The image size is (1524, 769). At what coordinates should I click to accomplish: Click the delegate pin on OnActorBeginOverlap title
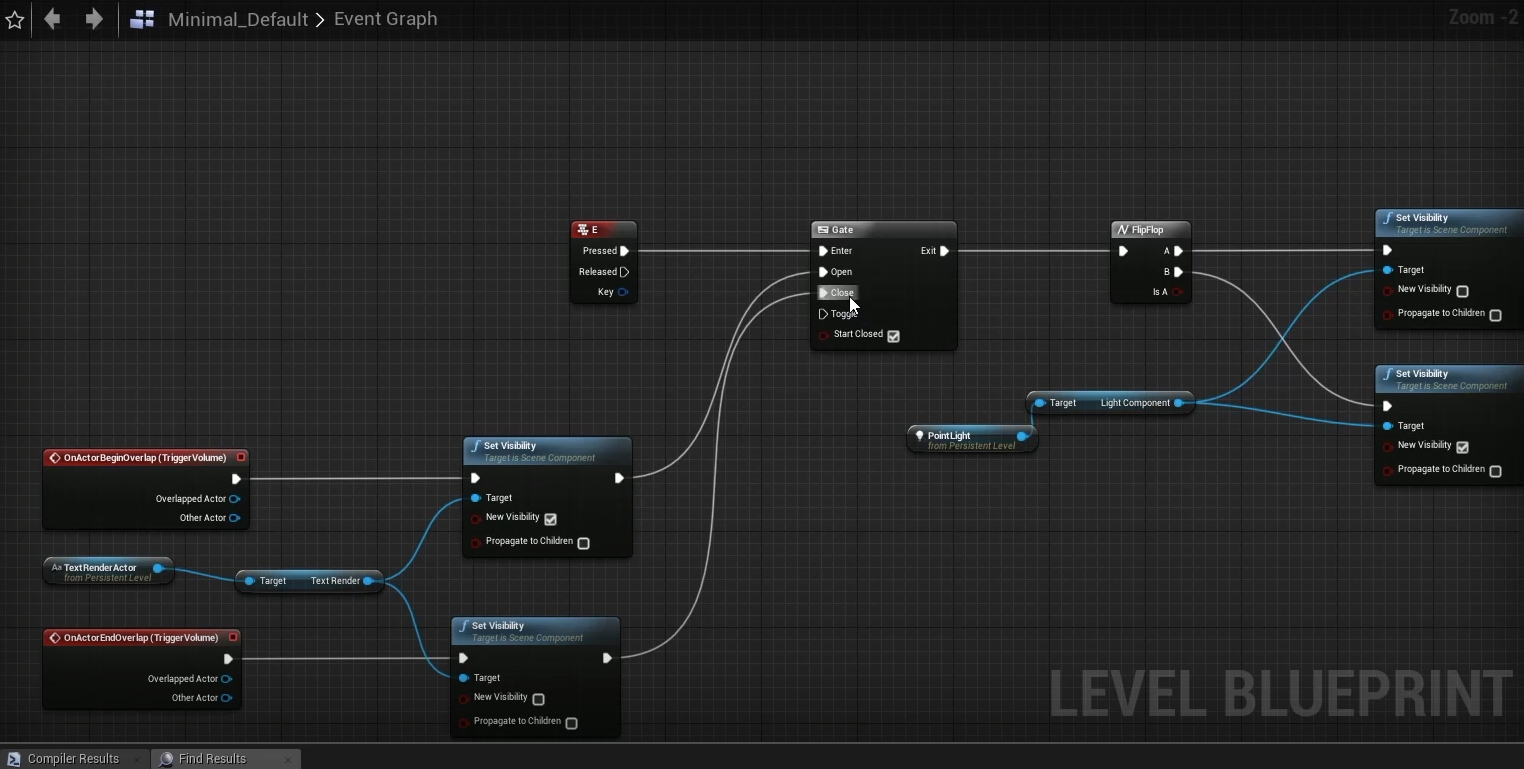click(241, 458)
